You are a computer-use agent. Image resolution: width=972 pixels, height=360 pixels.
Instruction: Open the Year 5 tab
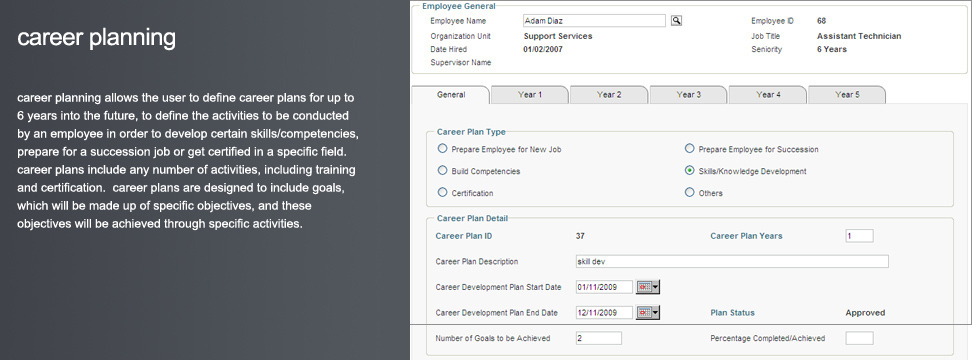click(x=847, y=95)
